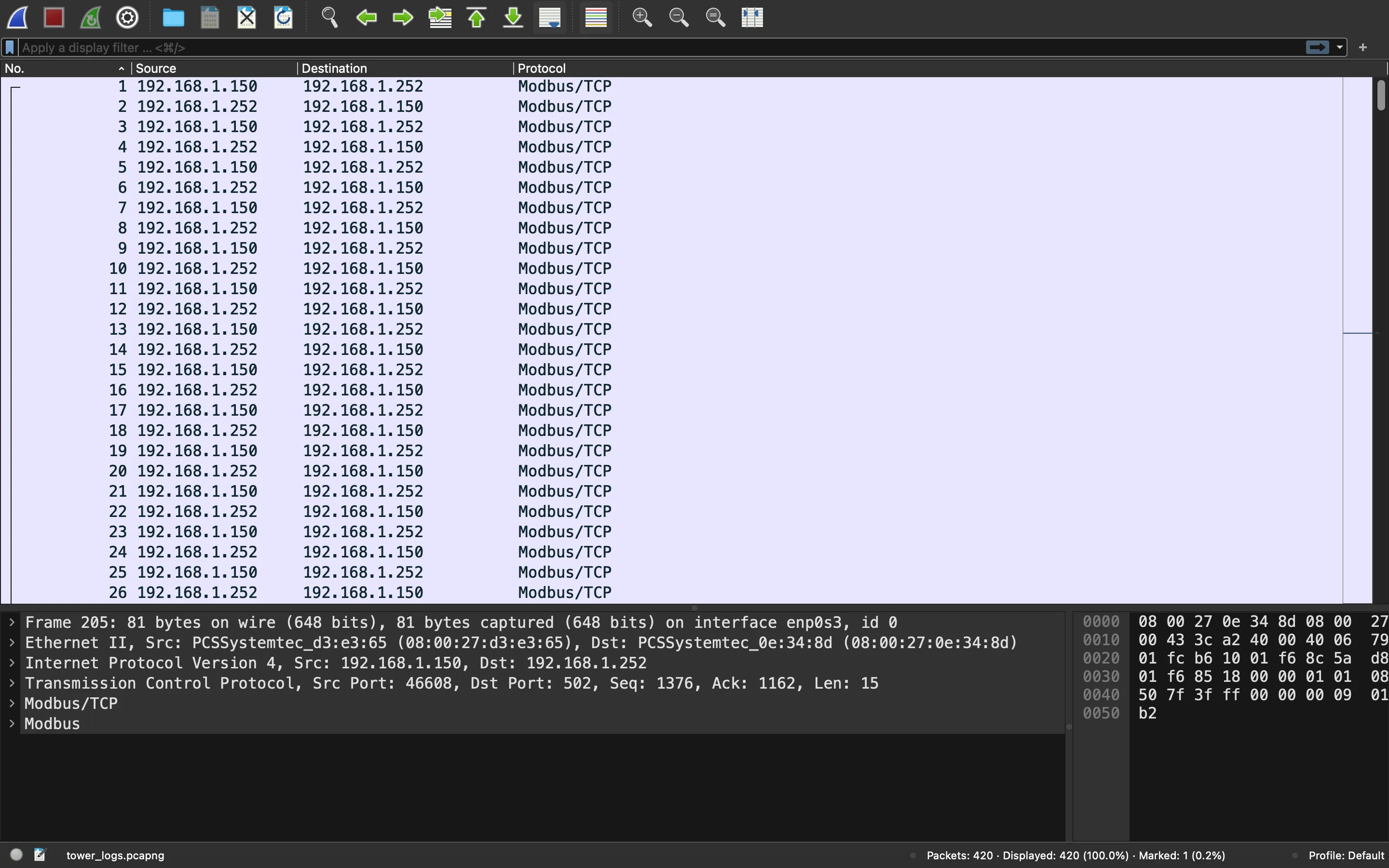The image size is (1389, 868).
Task: Select packet number 14 row
Action: click(671, 350)
